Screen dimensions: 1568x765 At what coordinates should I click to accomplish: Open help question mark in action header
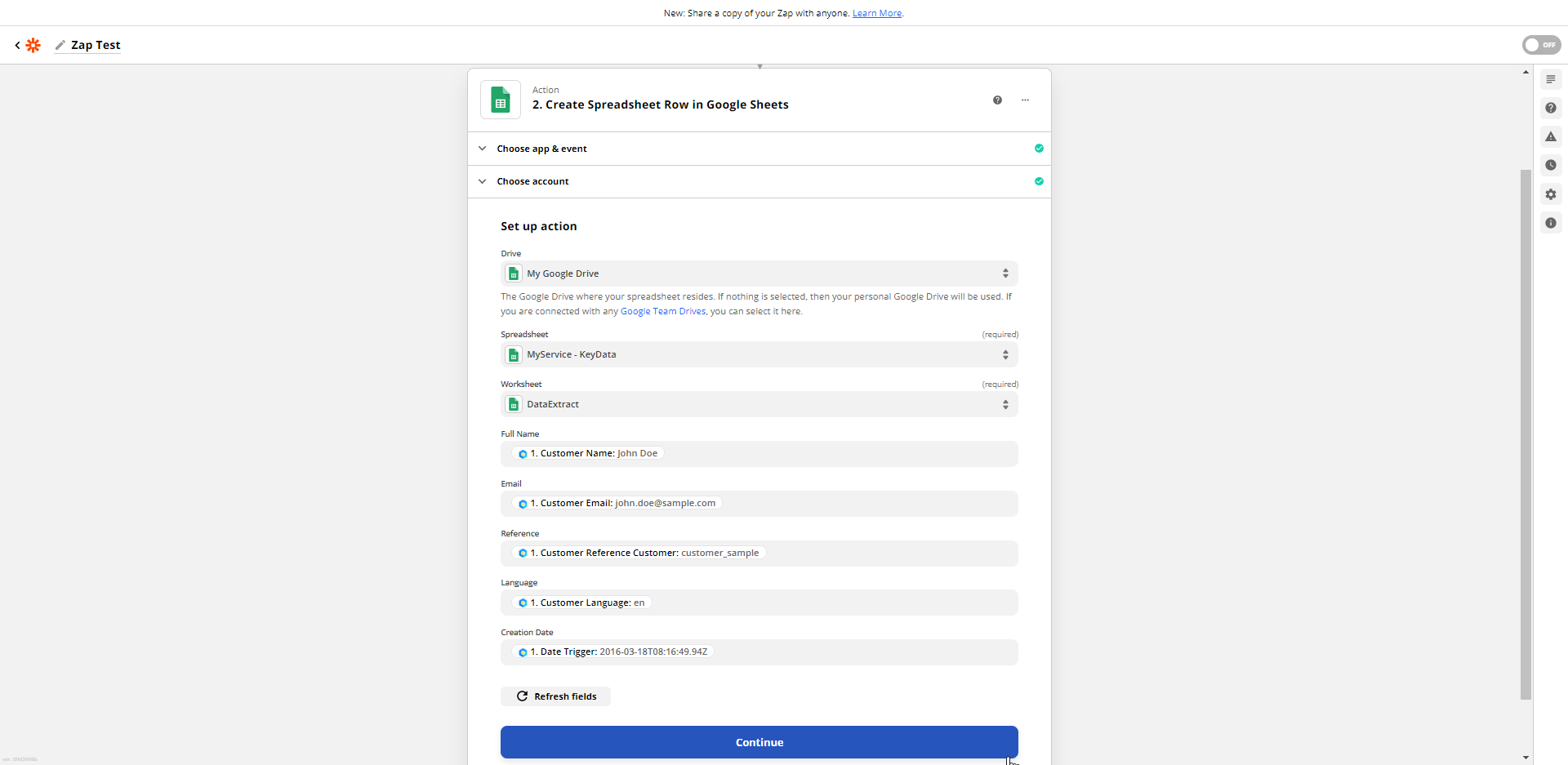997,100
